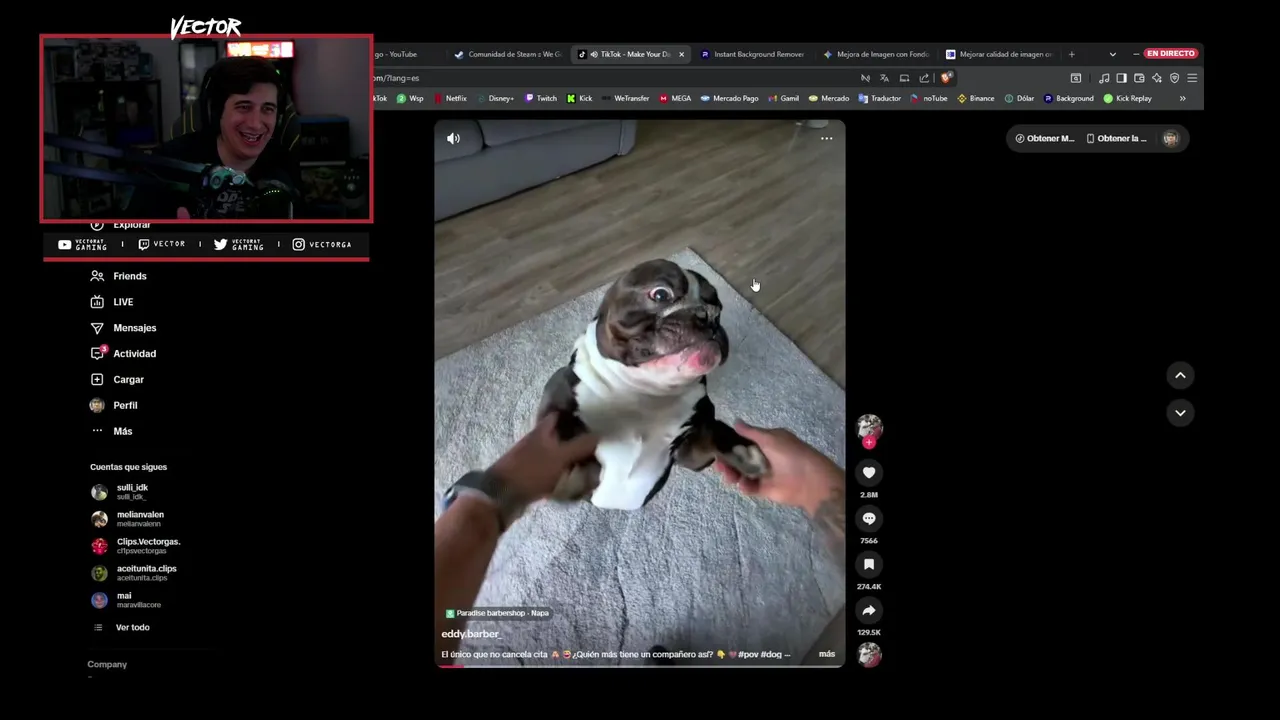Viewport: 1280px width, 720px height.
Task: Open the Cargar upload page
Action: [x=116, y=380]
